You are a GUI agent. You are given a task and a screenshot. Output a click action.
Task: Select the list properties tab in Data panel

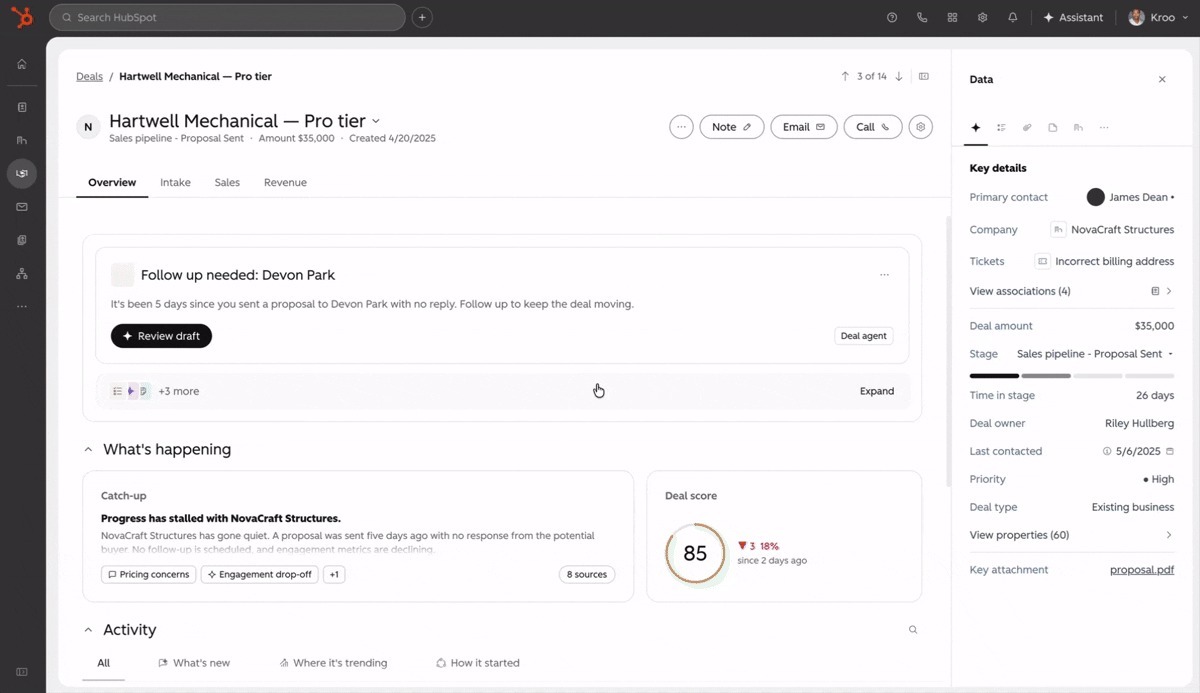[x=1001, y=128]
